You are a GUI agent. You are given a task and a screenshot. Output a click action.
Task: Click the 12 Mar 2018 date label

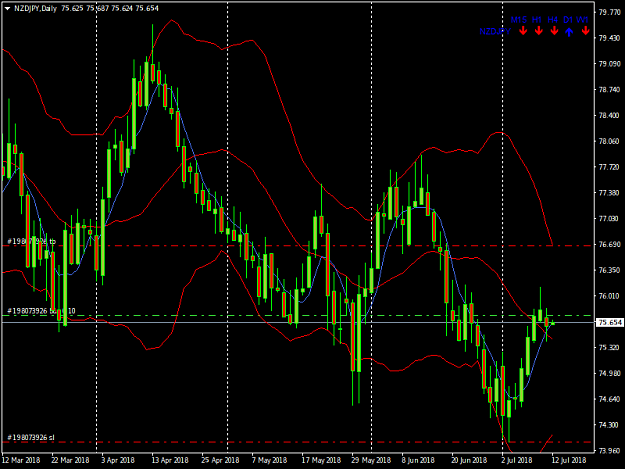point(21,460)
